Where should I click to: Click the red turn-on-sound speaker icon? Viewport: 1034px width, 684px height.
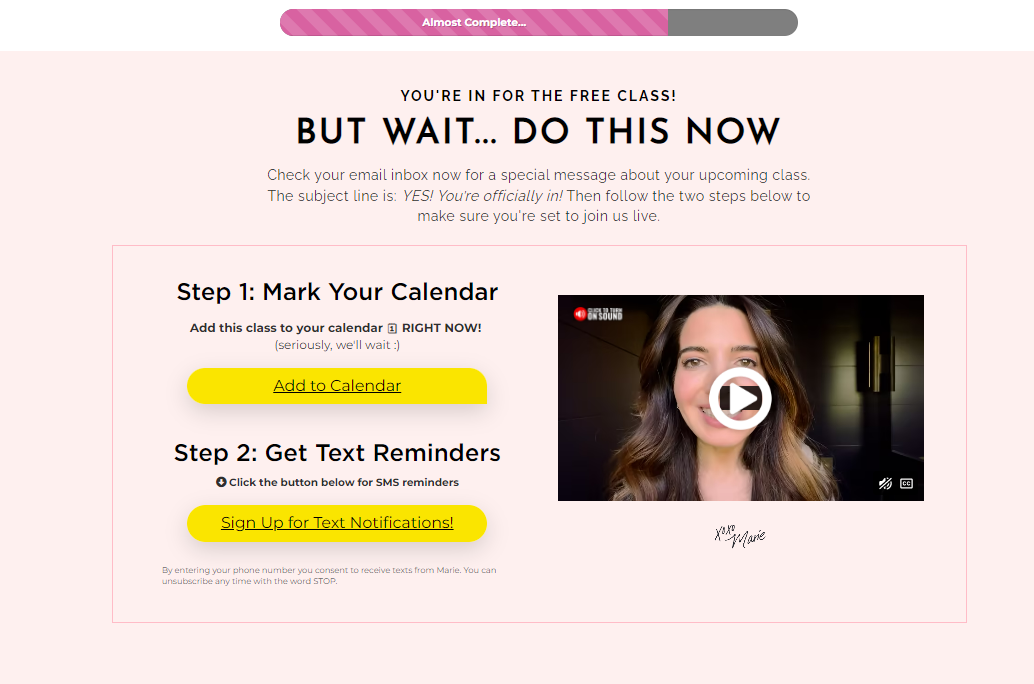pyautogui.click(x=580, y=314)
